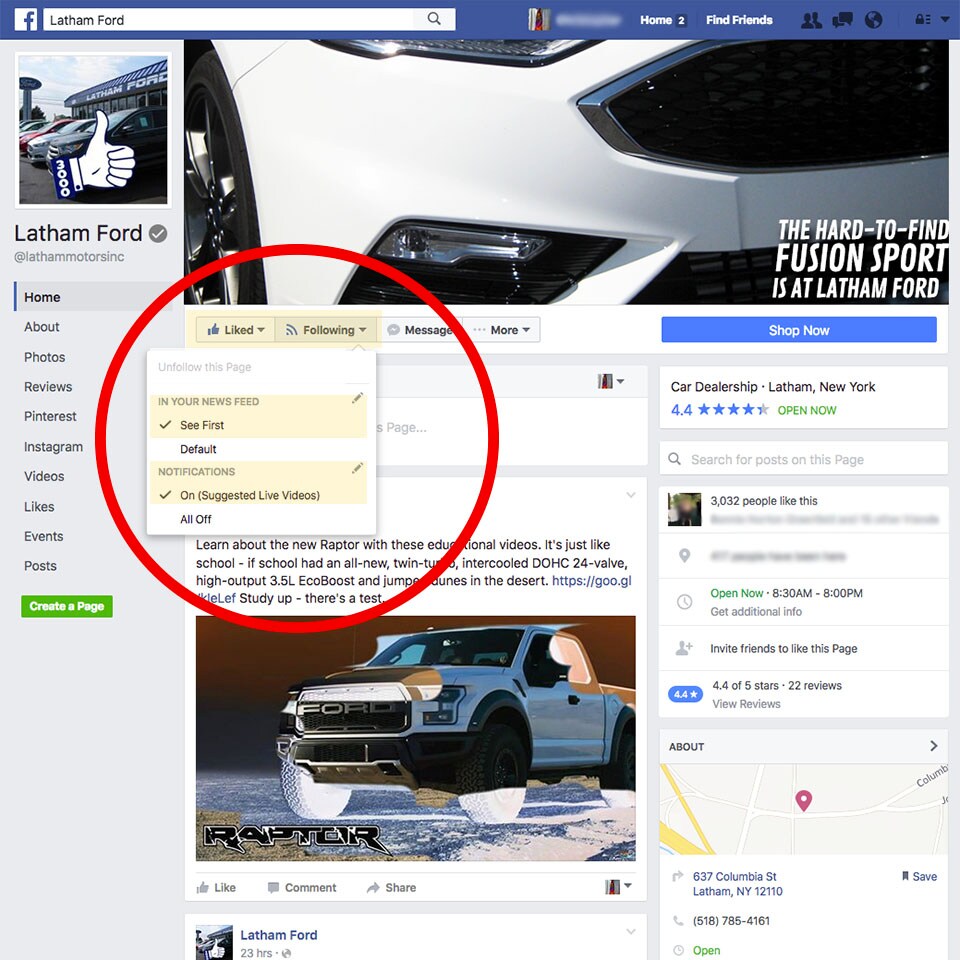Open the Reviews tab in sidebar
Screen dimensions: 960x960
tap(48, 387)
